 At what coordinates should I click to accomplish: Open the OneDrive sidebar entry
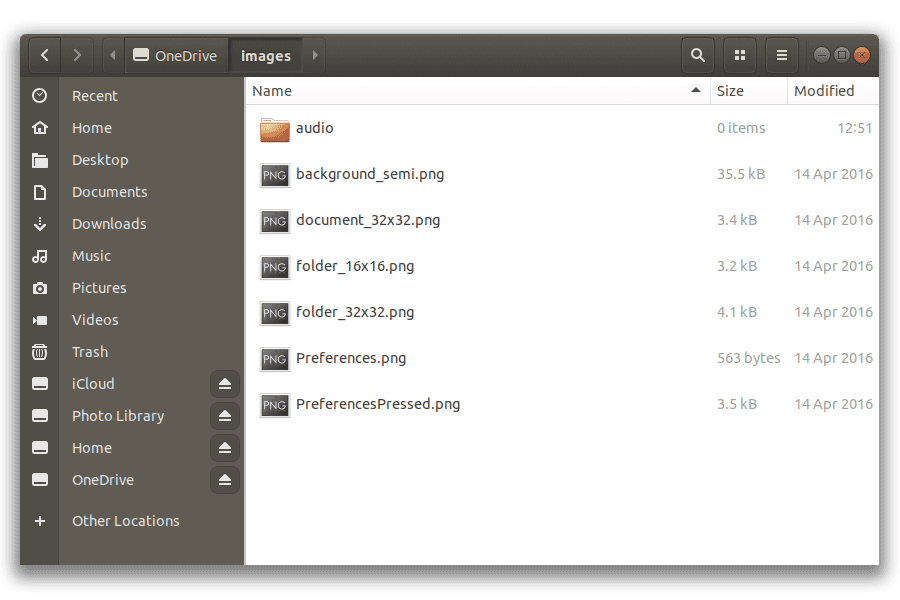pyautogui.click(x=103, y=480)
